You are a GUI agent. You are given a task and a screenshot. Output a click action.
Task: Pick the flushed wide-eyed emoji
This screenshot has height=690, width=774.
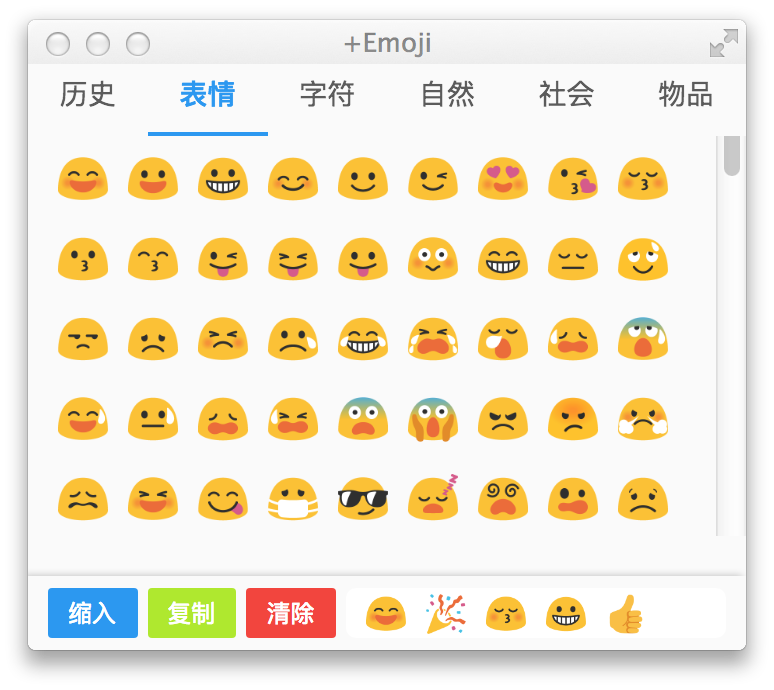pyautogui.click(x=433, y=259)
